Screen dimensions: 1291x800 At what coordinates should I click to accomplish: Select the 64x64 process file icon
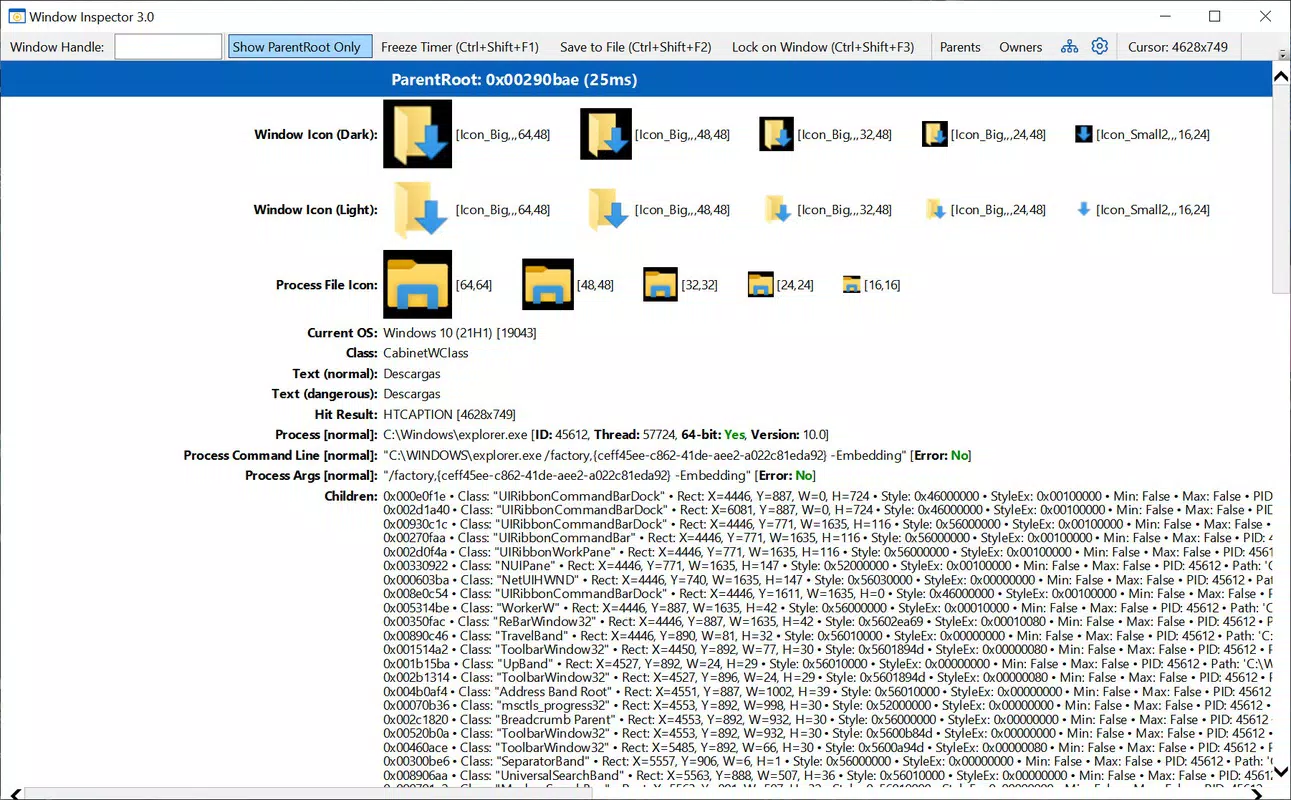[417, 284]
